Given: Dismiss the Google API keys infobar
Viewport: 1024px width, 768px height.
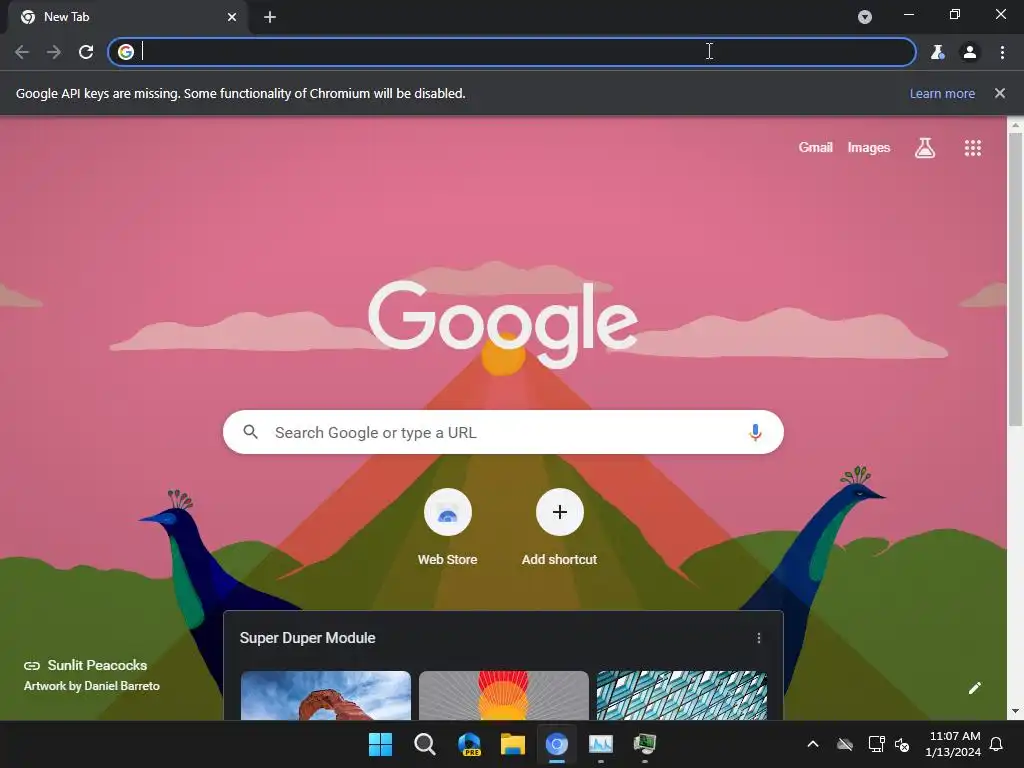Looking at the screenshot, I should tap(999, 93).
